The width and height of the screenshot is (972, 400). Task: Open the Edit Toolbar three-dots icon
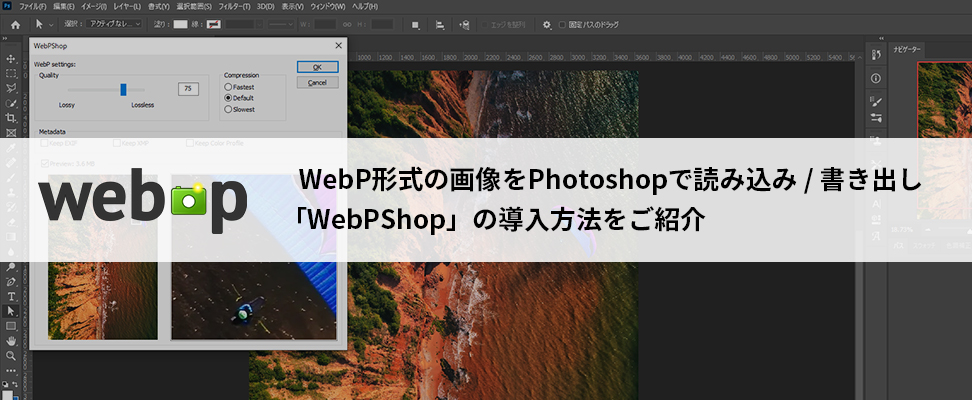tap(11, 371)
